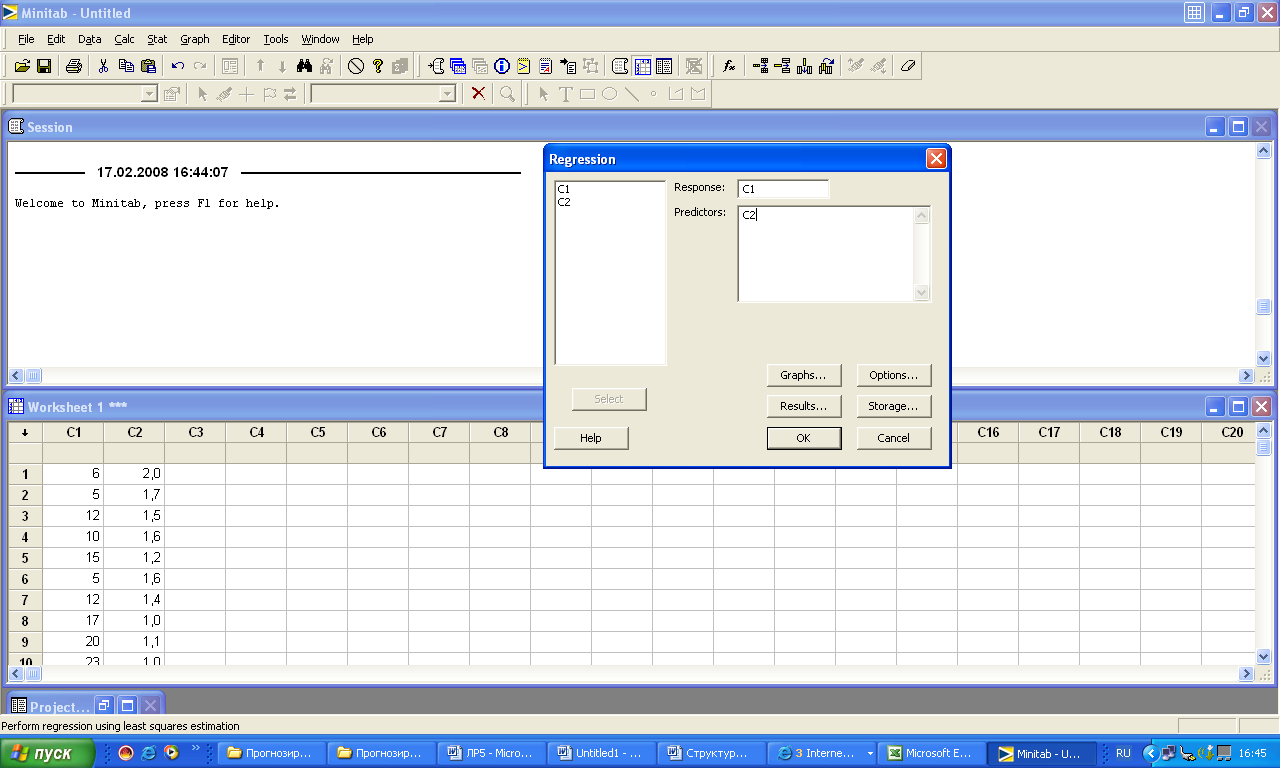
Task: Click the worksheet data direction arrow cell
Action: [25, 432]
